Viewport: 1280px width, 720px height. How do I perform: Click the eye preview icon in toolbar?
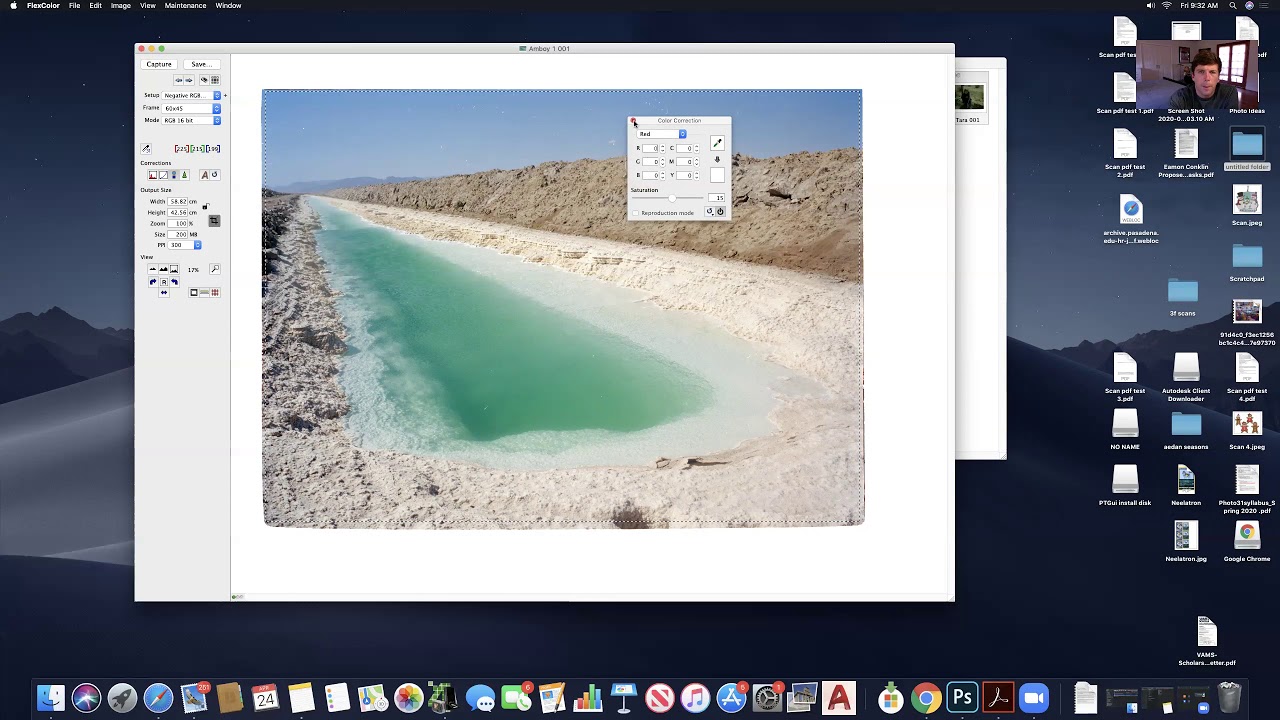click(204, 80)
